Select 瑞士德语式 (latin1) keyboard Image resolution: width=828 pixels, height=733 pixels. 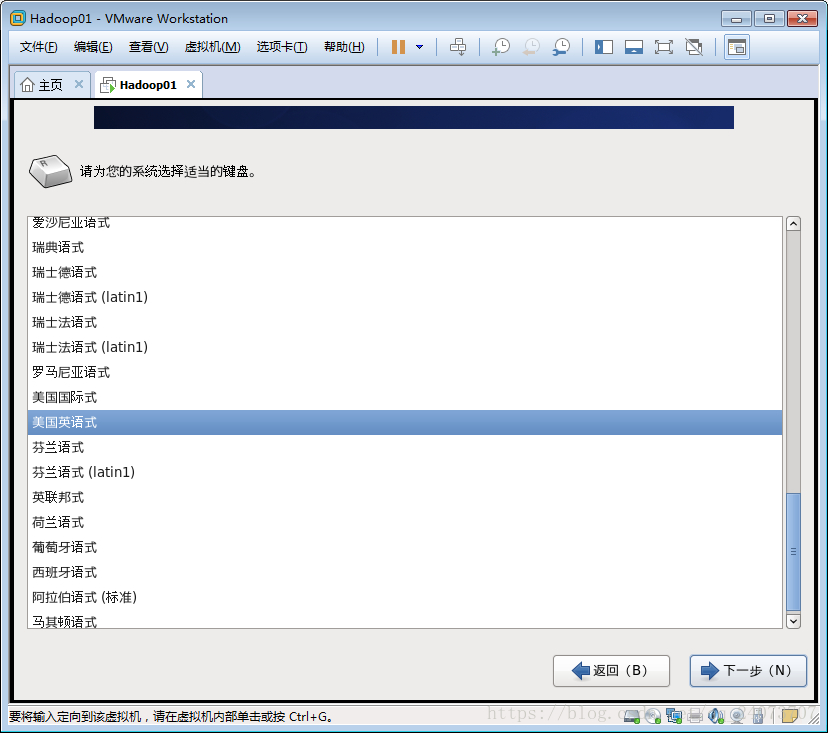click(x=404, y=297)
